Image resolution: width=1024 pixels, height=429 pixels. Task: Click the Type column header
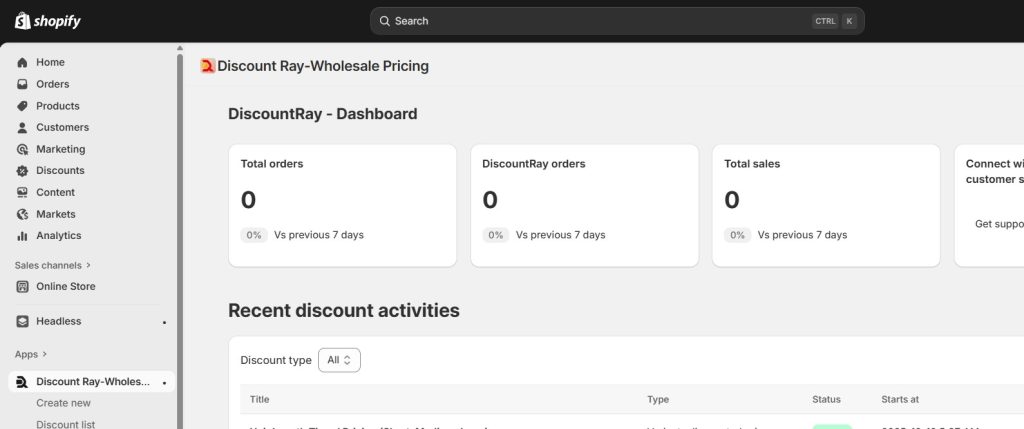(658, 399)
